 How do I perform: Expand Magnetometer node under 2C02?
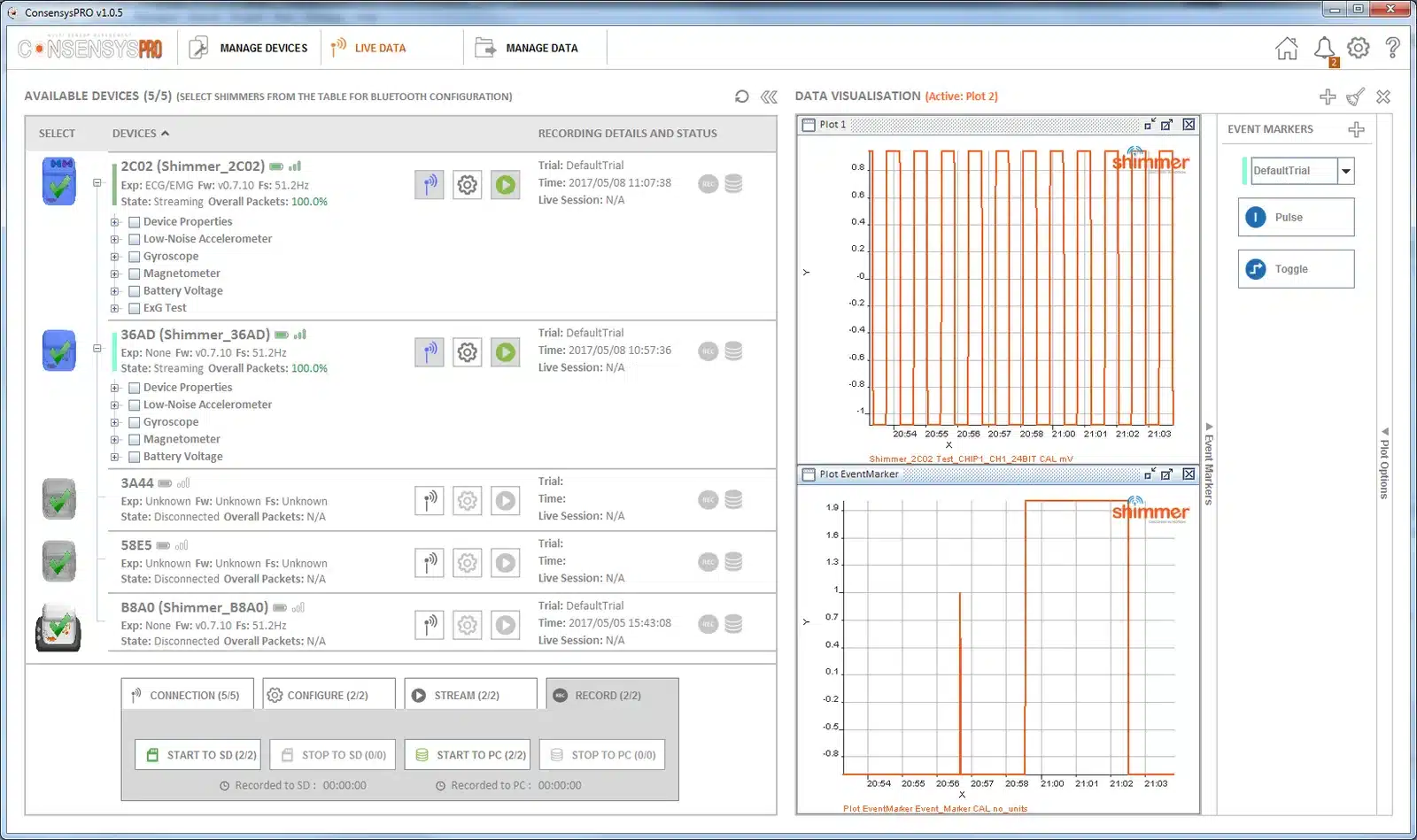pos(115,274)
